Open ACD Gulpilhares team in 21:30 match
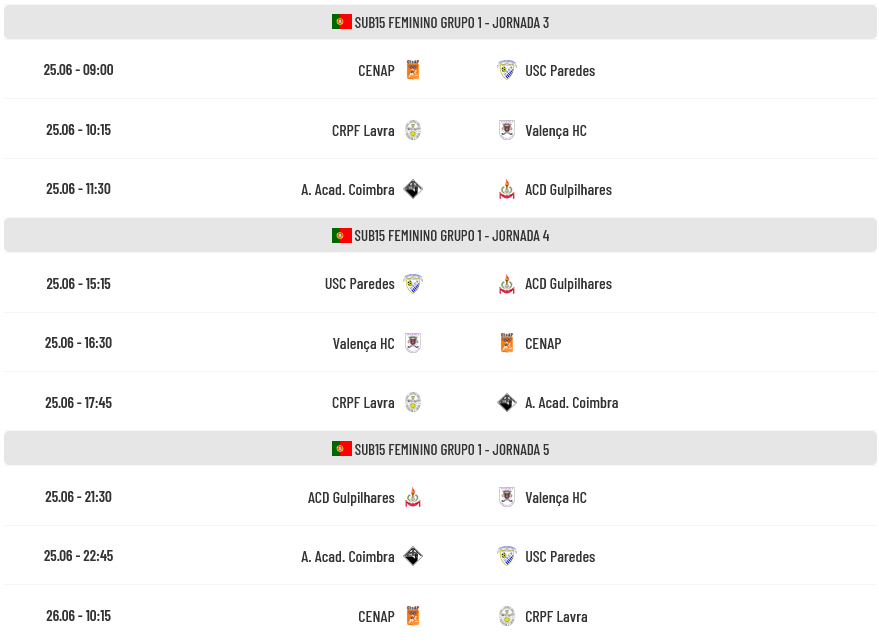The width and height of the screenshot is (879, 643). (x=351, y=498)
